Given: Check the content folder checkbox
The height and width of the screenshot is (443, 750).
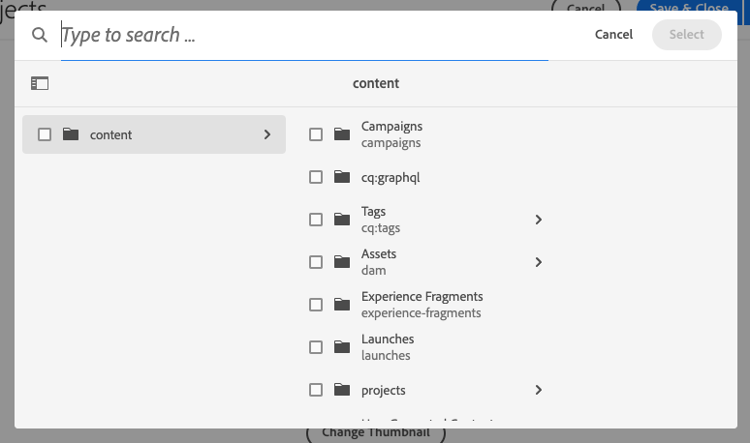Looking at the screenshot, I should (44, 134).
